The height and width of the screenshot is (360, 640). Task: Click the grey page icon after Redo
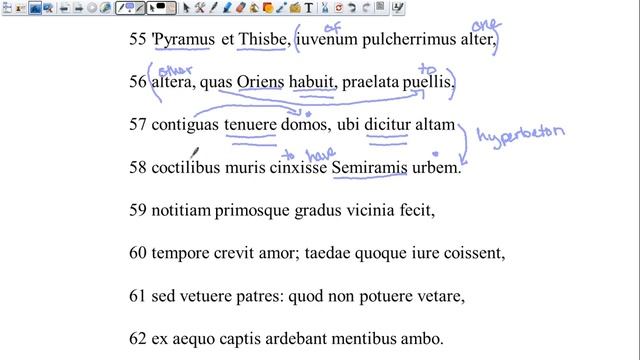(380, 7)
